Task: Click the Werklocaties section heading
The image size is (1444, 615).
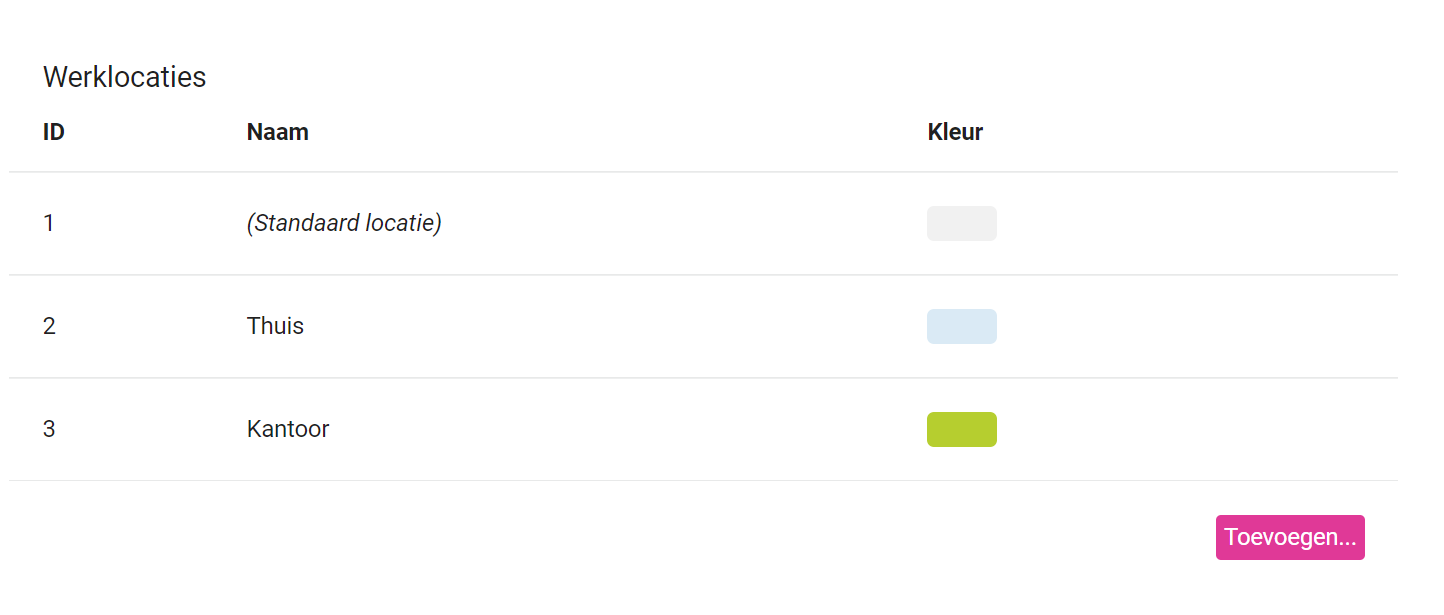Action: 125,77
